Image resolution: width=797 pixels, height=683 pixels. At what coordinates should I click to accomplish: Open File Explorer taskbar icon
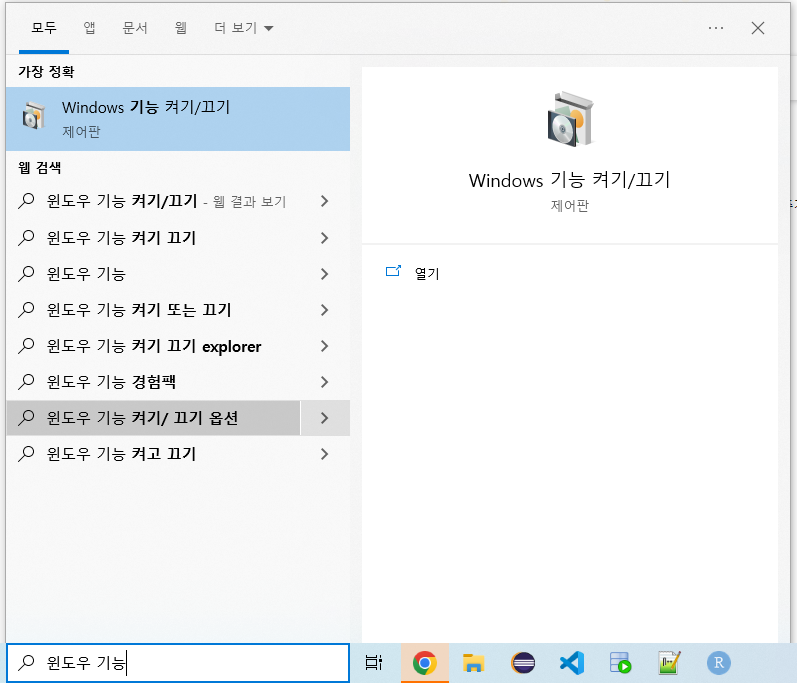473,663
